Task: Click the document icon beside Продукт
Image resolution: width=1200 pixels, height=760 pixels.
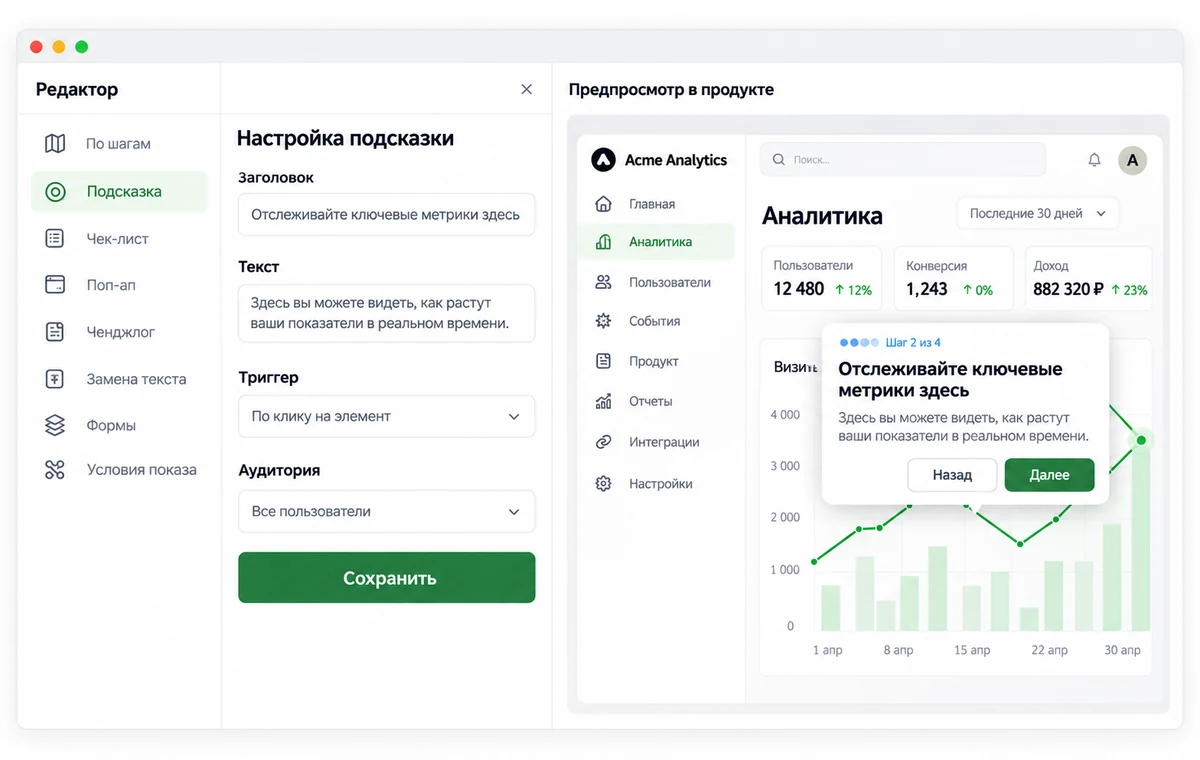Action: (x=603, y=361)
